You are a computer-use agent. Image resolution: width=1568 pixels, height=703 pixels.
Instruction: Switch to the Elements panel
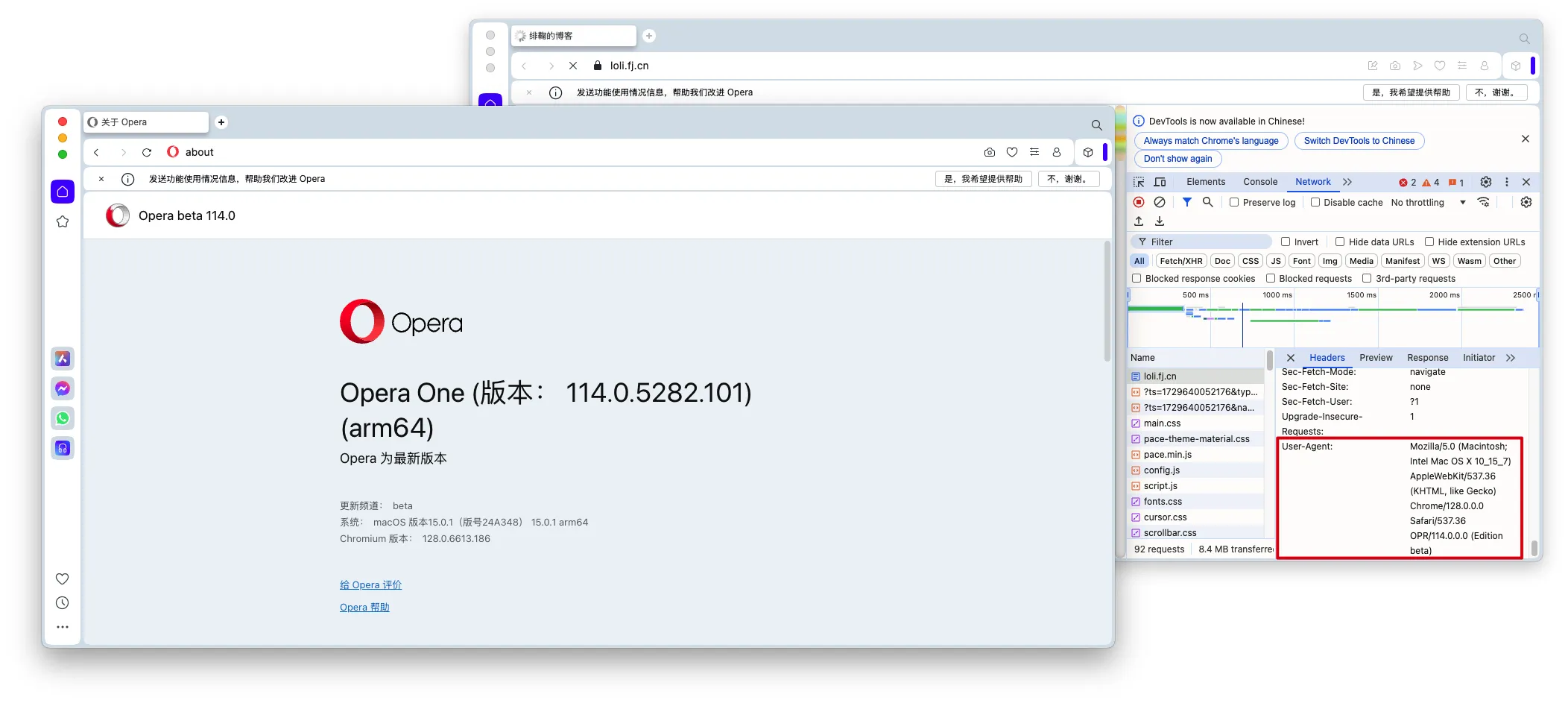(1206, 182)
